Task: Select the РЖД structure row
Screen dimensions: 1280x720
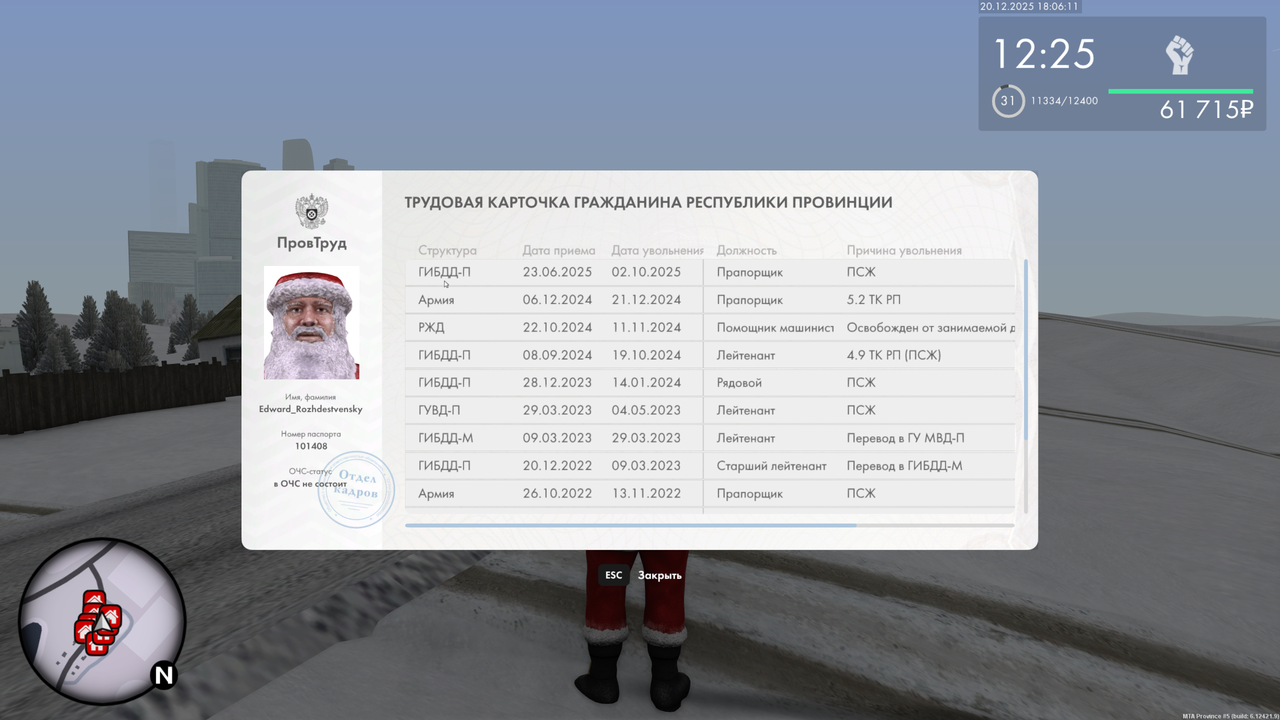Action: 710,327
